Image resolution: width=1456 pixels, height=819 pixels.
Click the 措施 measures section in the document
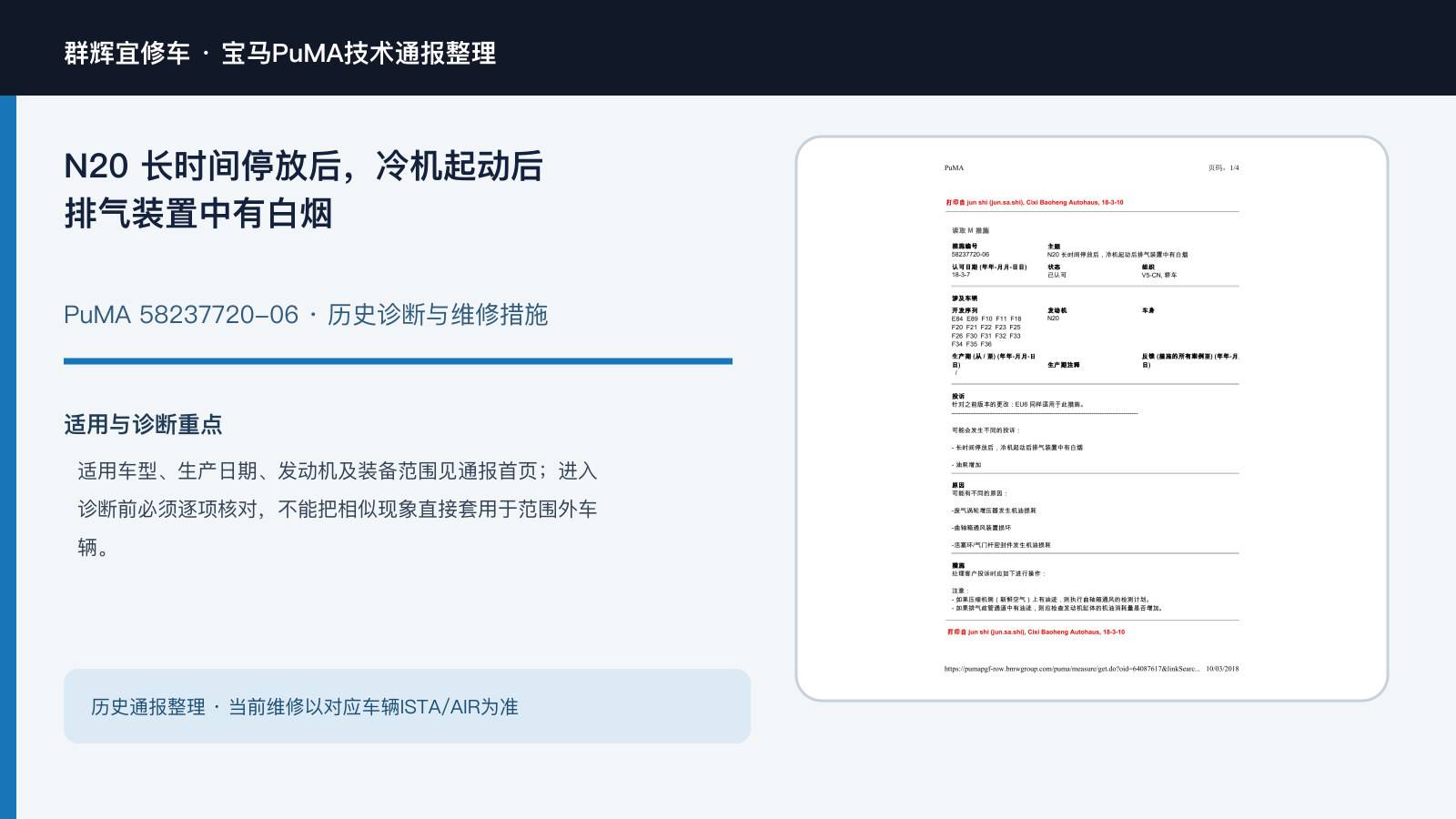click(1057, 587)
